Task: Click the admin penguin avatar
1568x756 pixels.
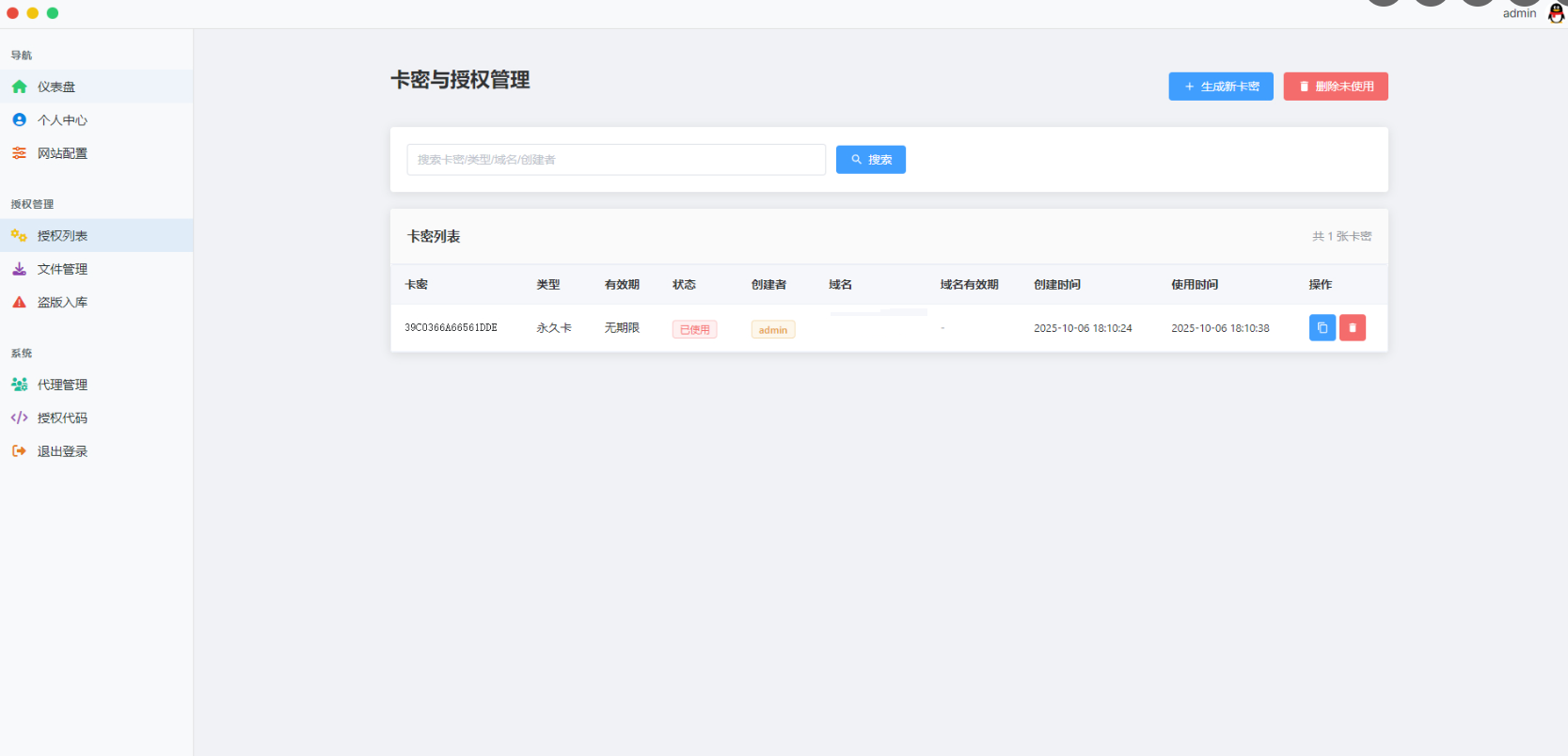Action: [1556, 13]
